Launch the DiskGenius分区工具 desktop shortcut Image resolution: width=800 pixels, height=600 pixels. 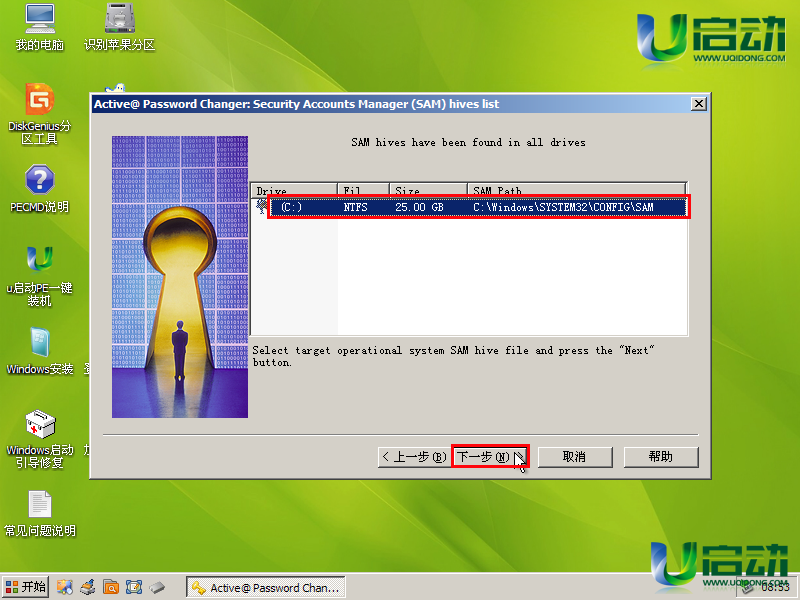pyautogui.click(x=39, y=114)
